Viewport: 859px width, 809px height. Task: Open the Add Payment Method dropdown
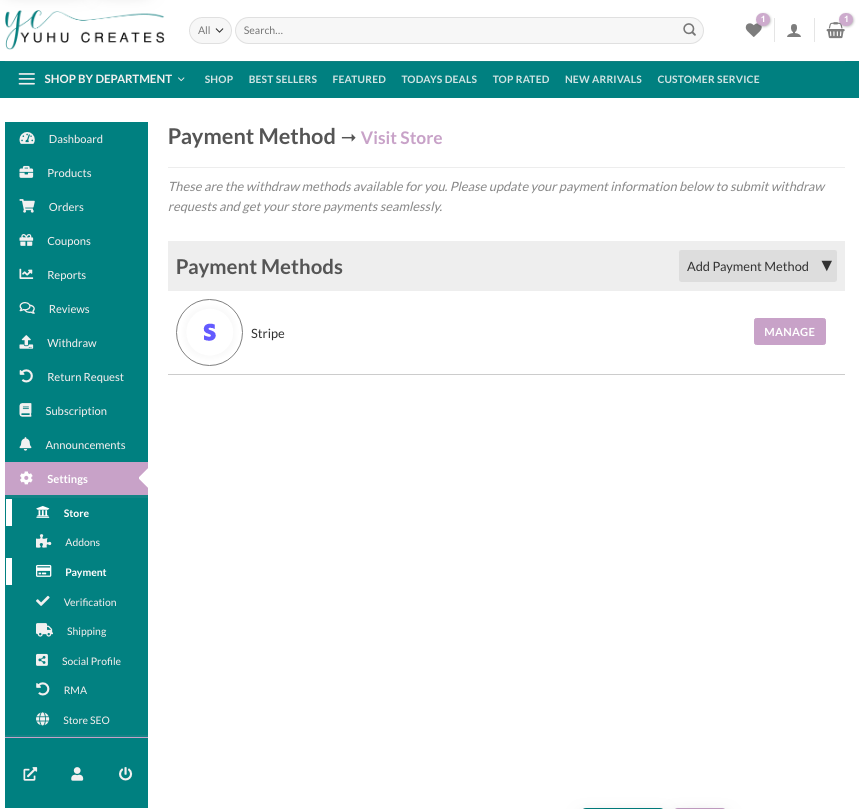pos(758,266)
